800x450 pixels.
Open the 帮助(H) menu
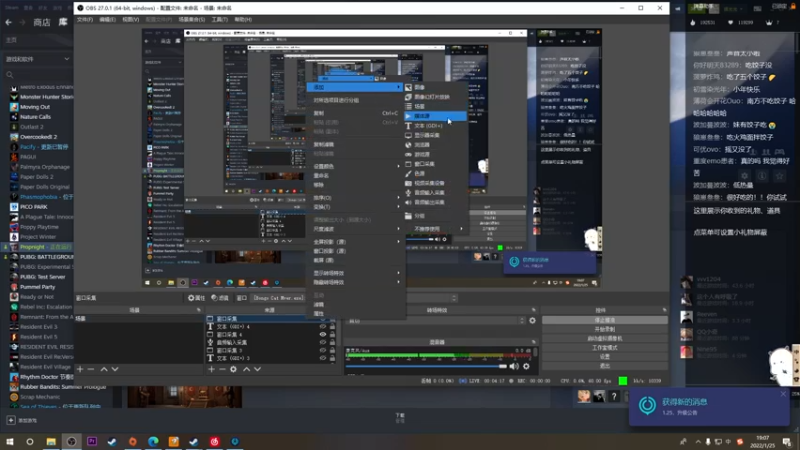click(x=243, y=19)
